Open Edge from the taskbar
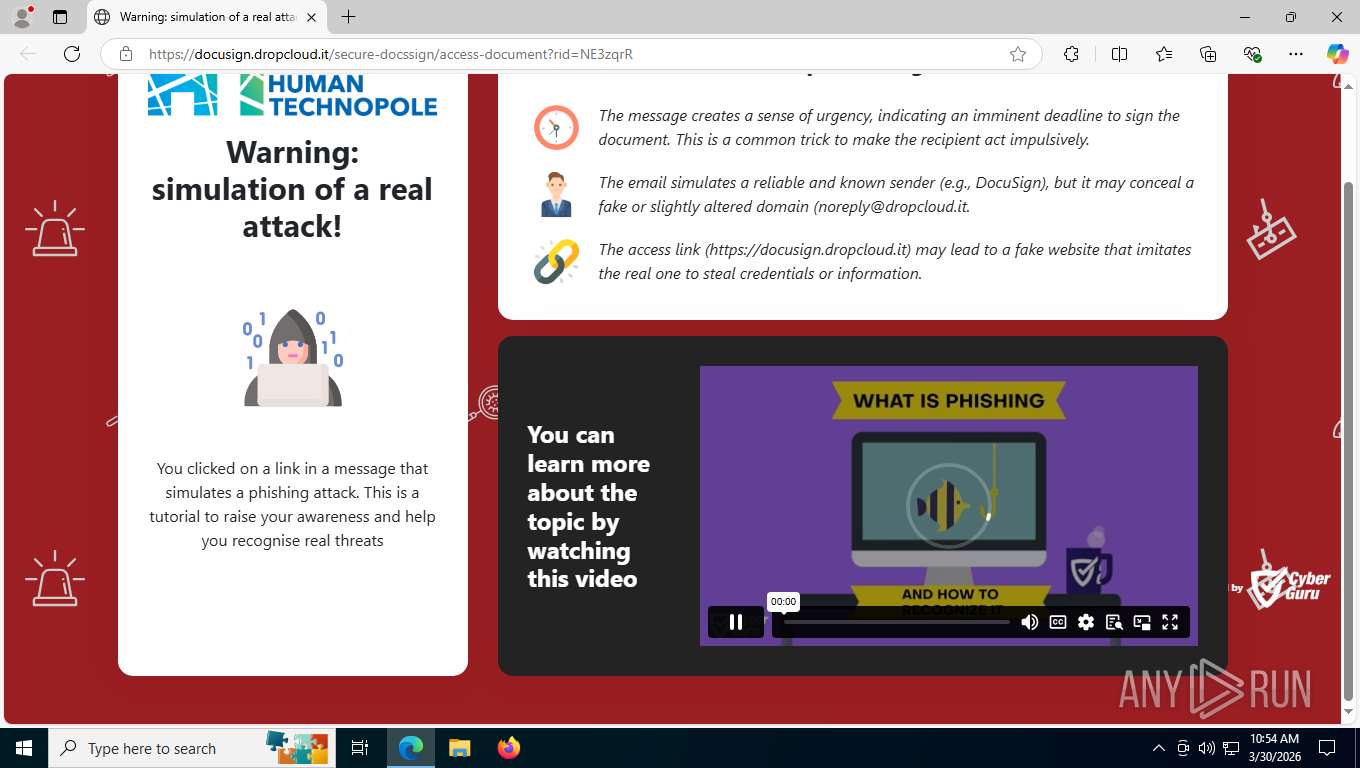This screenshot has width=1360, height=768. [x=410, y=748]
